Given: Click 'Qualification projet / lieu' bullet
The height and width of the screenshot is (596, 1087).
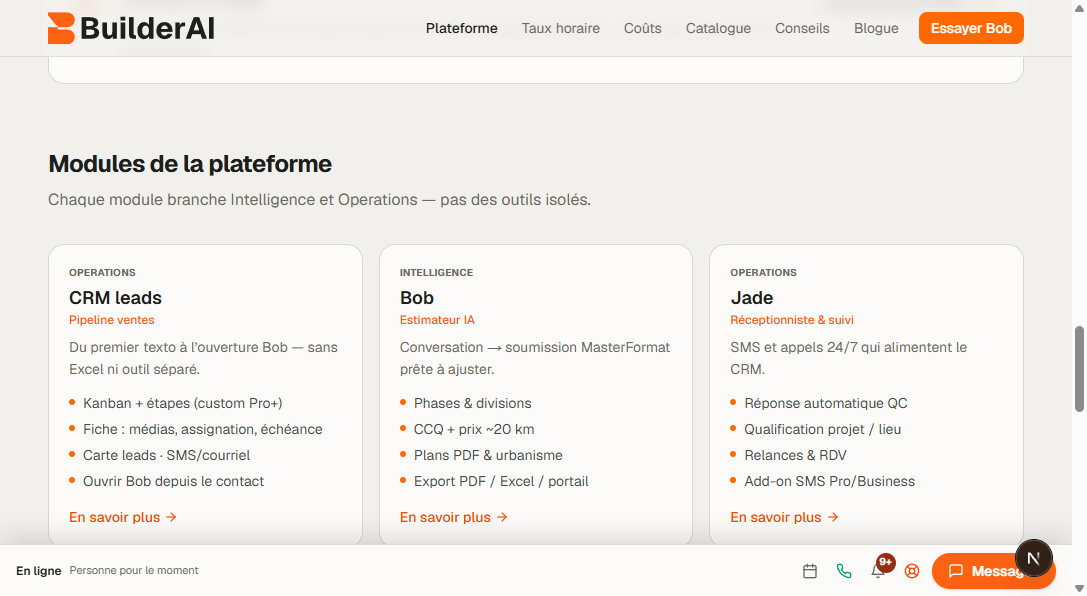Looking at the screenshot, I should [822, 430].
